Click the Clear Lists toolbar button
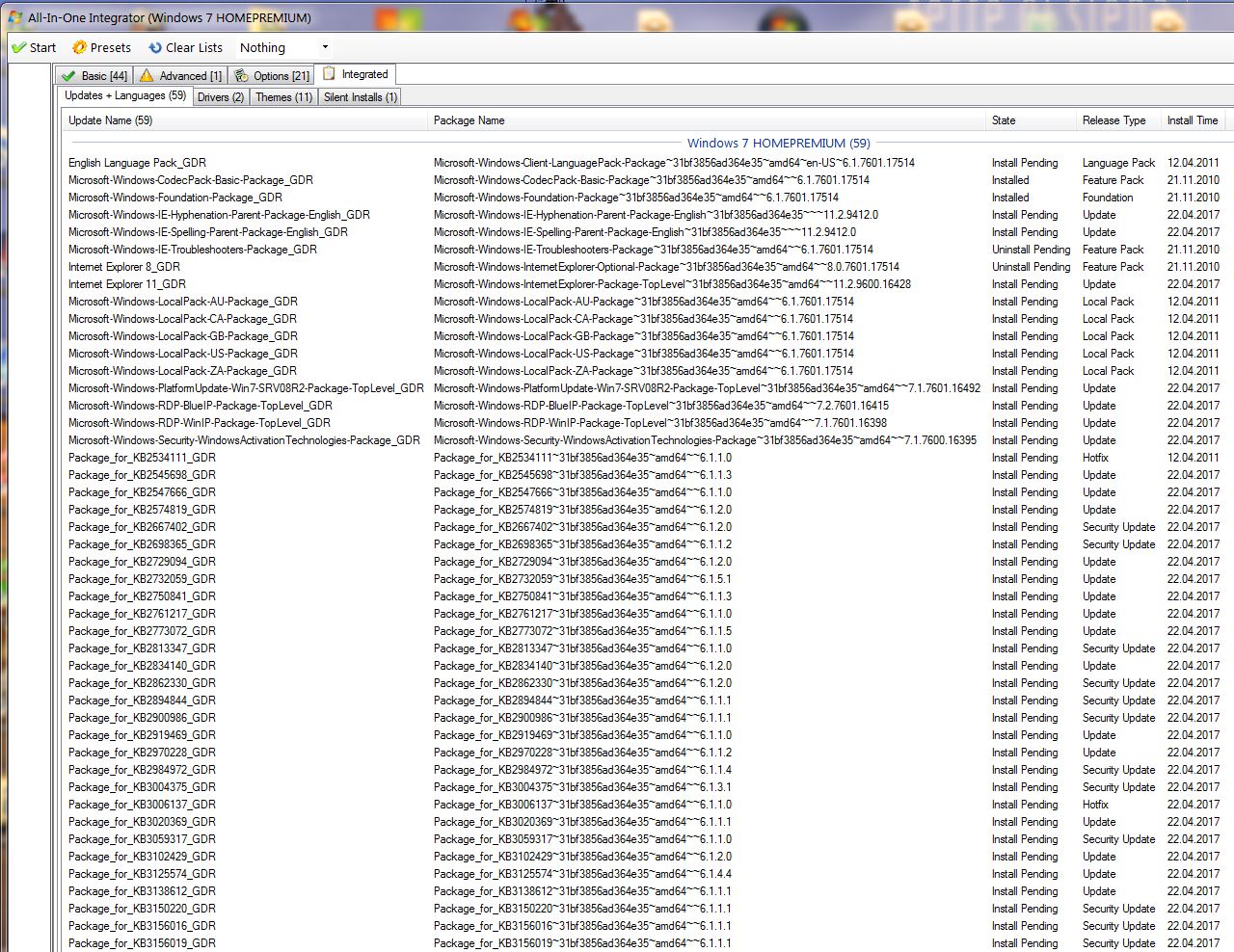The image size is (1234, 952). click(185, 47)
